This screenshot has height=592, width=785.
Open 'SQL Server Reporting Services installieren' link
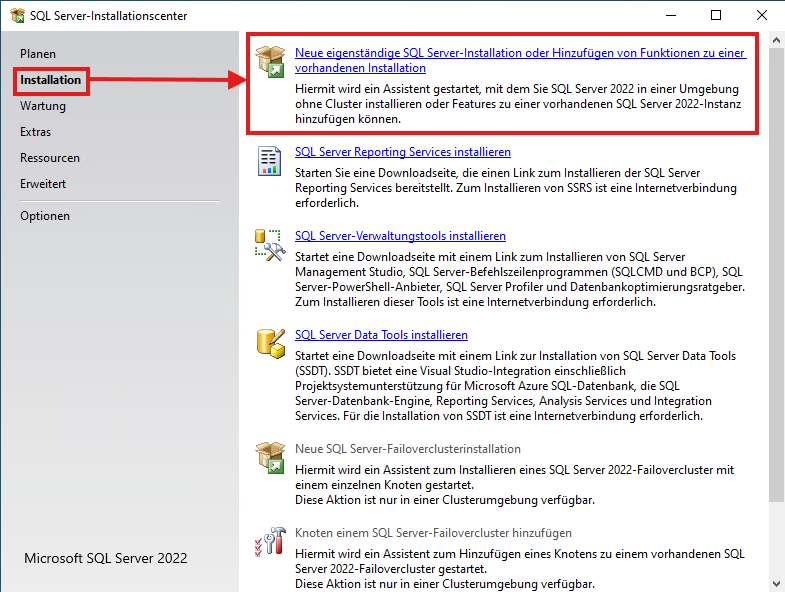coord(403,152)
